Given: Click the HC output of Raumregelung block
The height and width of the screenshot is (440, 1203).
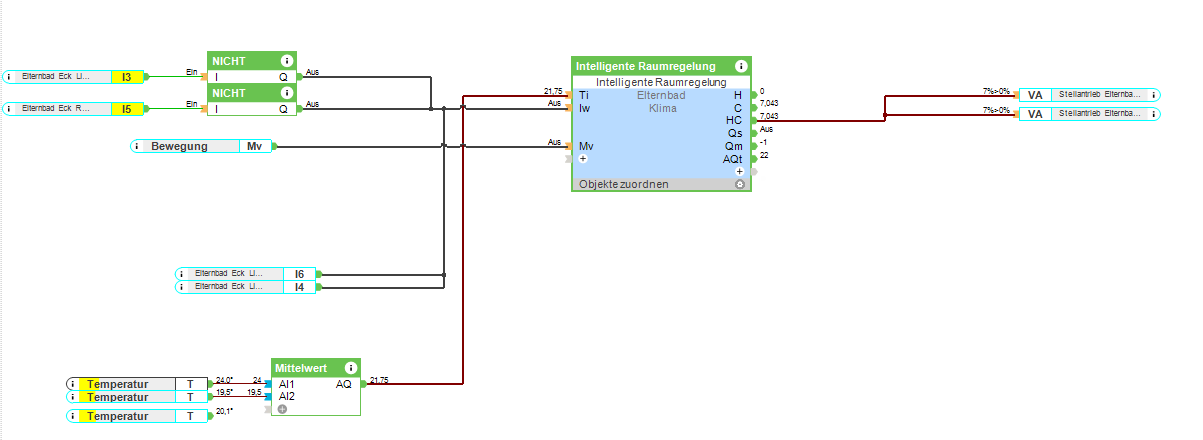Looking at the screenshot, I should point(734,120).
